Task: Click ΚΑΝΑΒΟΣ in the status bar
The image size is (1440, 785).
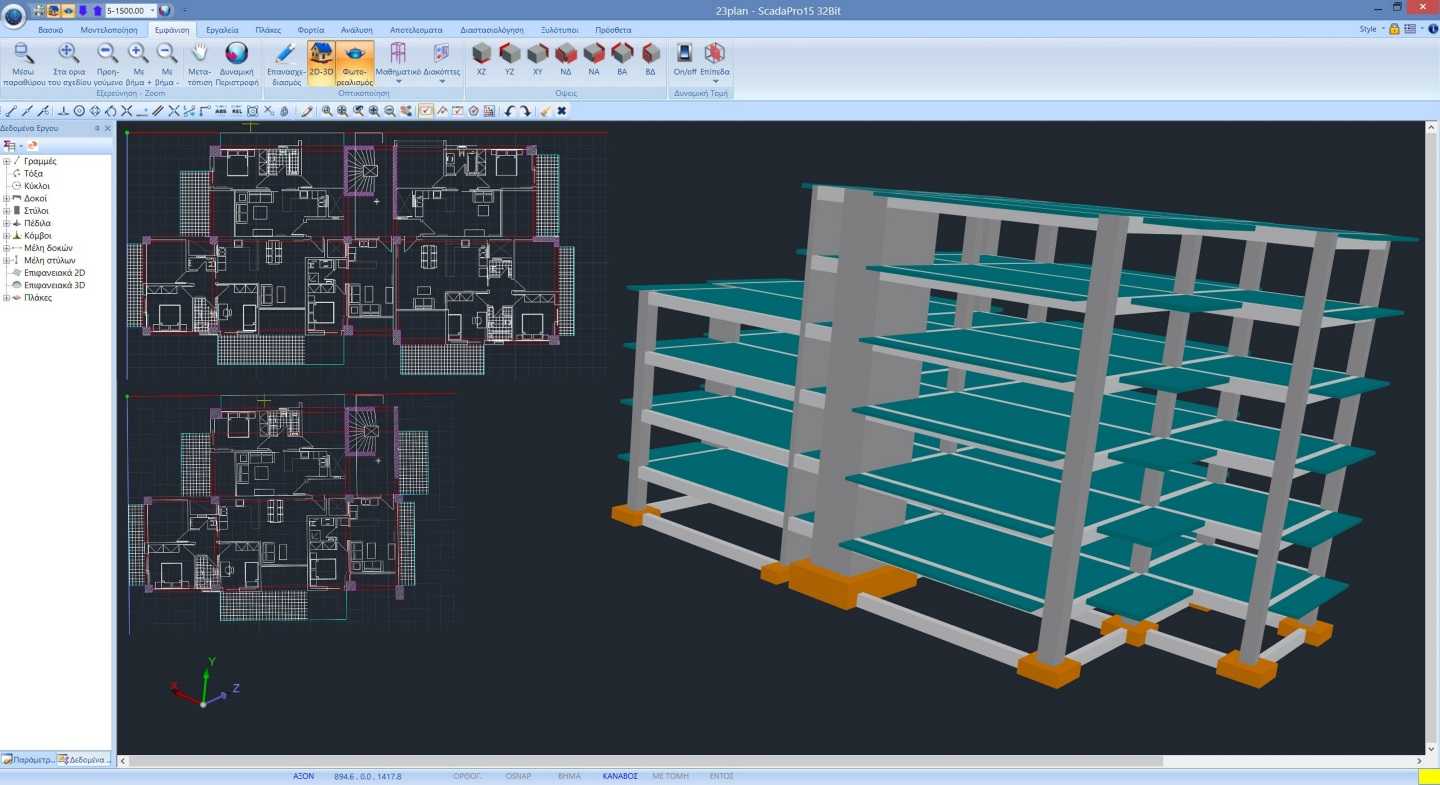Action: (620, 776)
